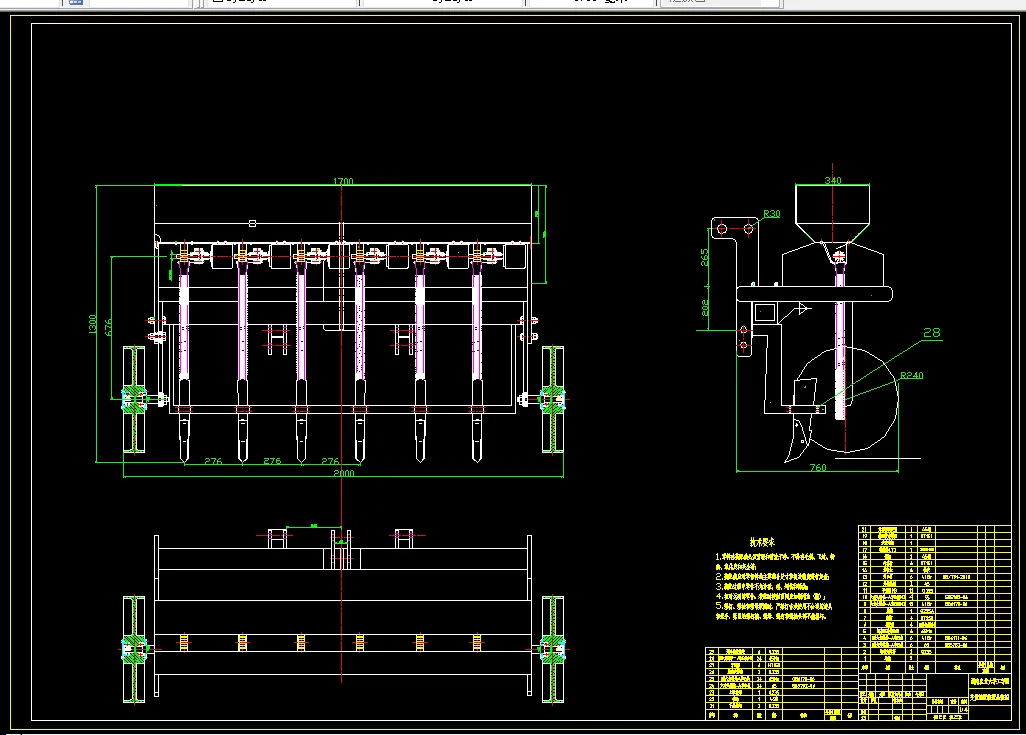
Task: Select technical requirement line beginning with 4.
Action: tap(771, 596)
